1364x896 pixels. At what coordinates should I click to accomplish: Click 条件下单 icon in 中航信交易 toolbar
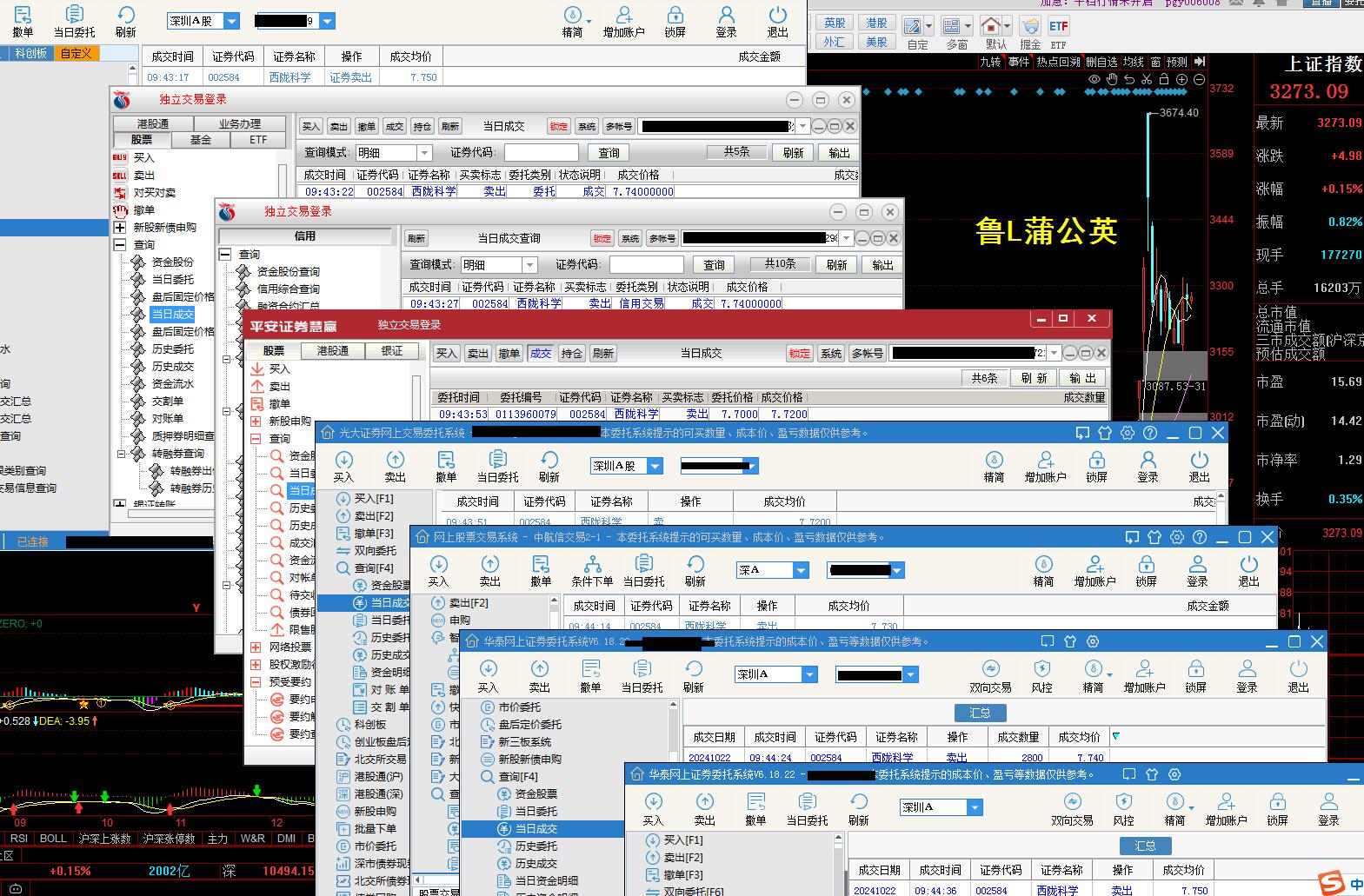[592, 570]
